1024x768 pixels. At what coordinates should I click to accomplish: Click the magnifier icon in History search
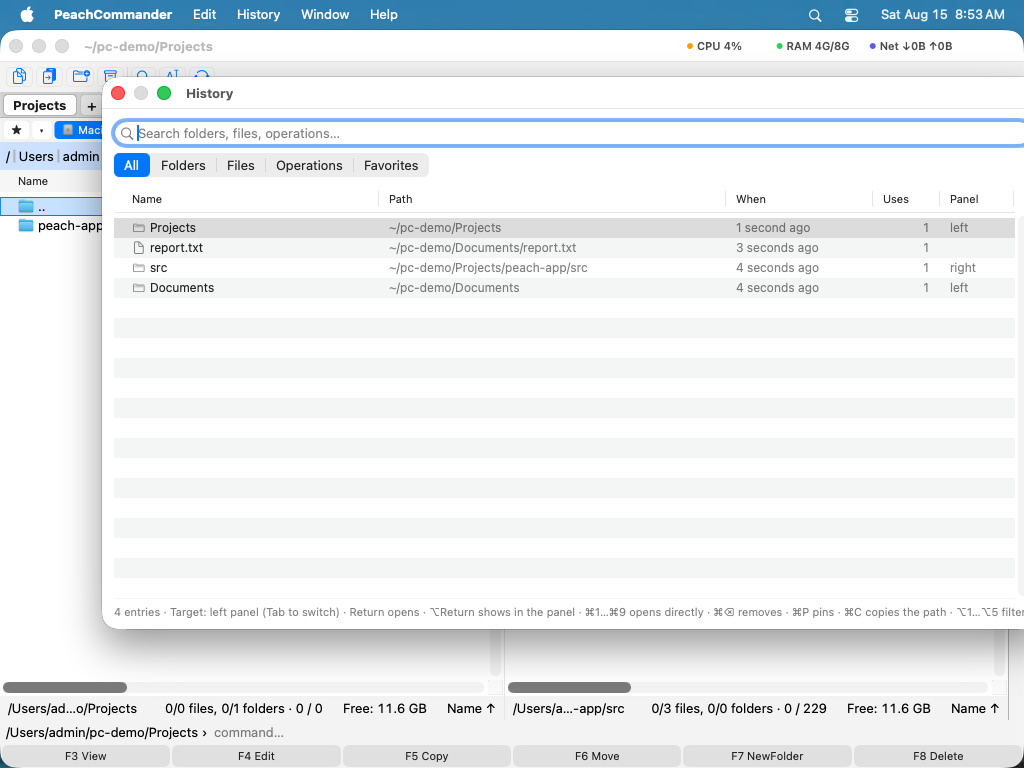tap(127, 134)
